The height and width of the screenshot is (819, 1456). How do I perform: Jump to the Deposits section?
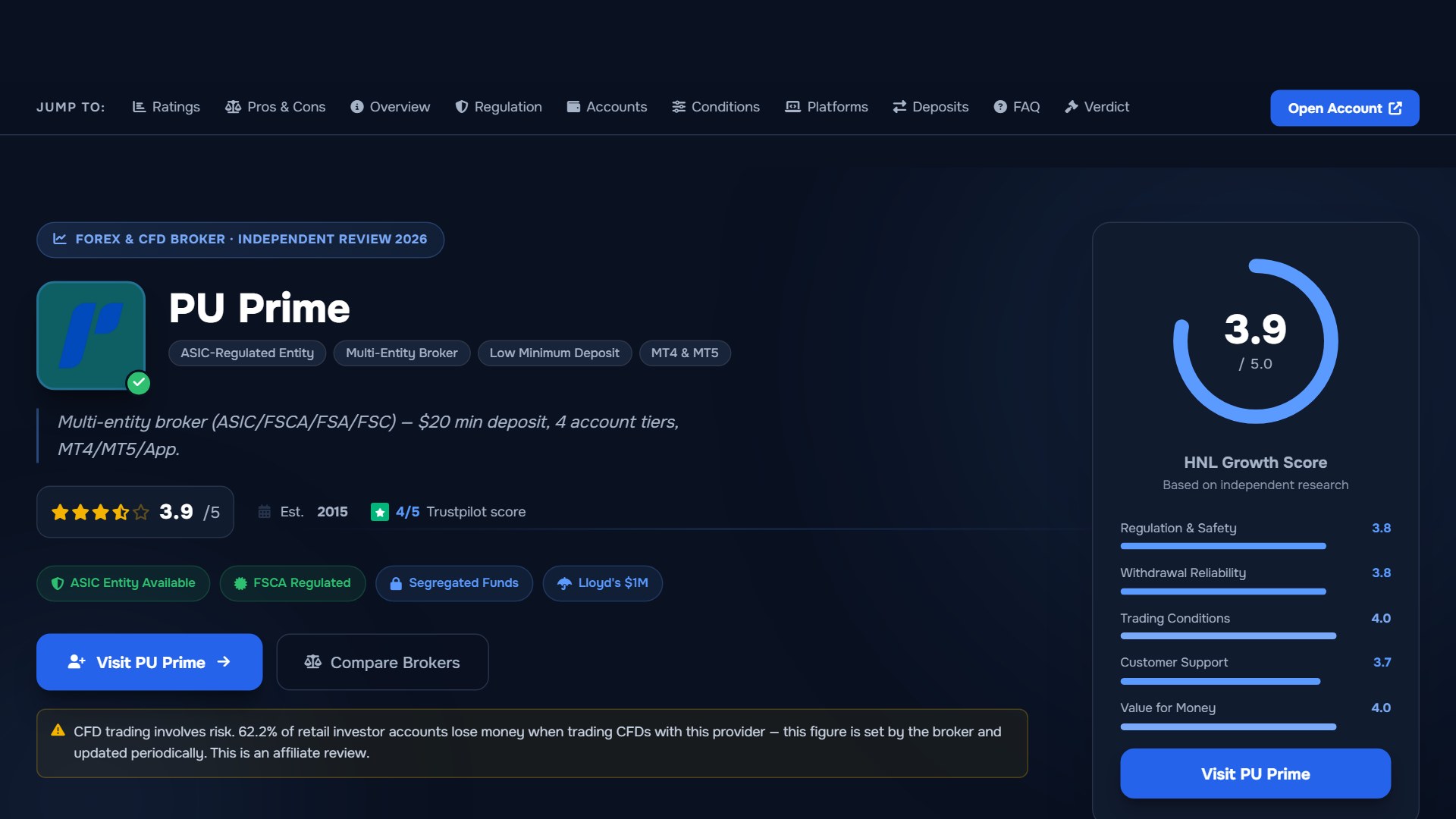pos(930,107)
